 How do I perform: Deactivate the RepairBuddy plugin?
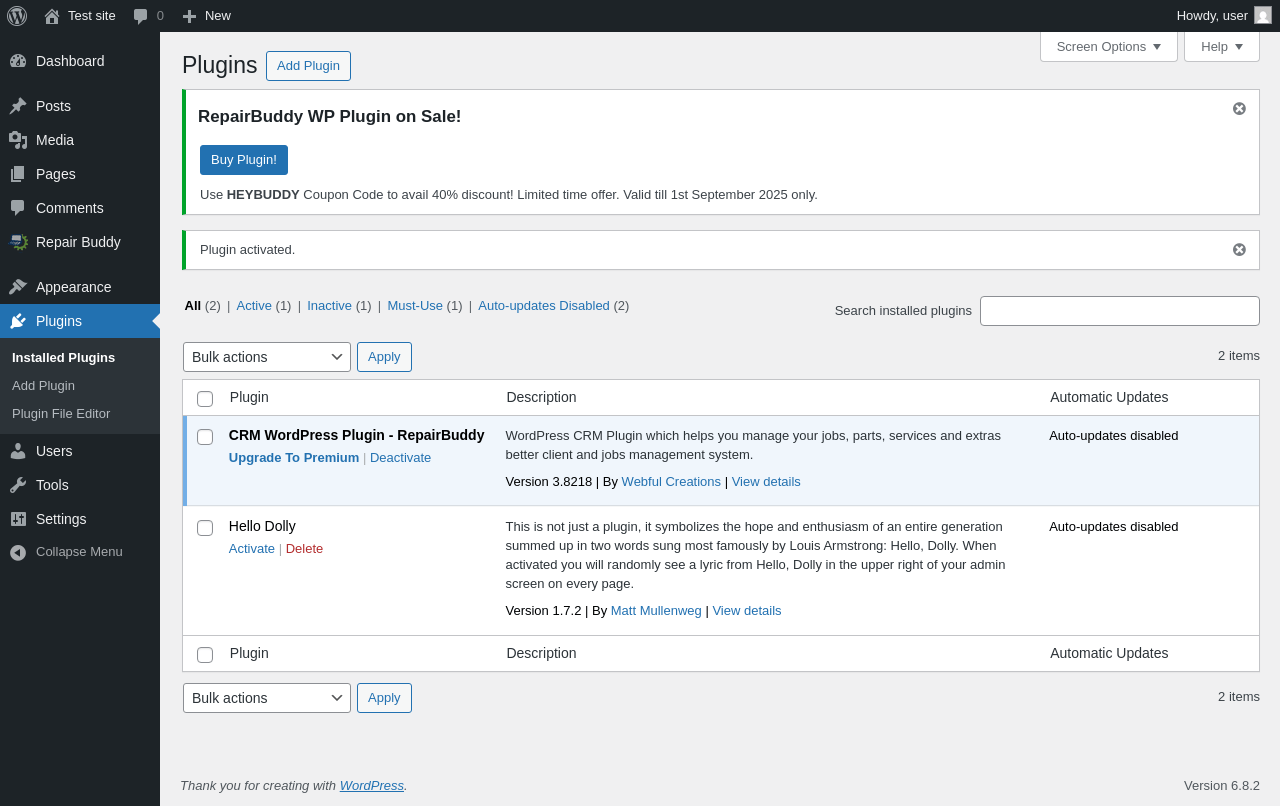coord(400,457)
